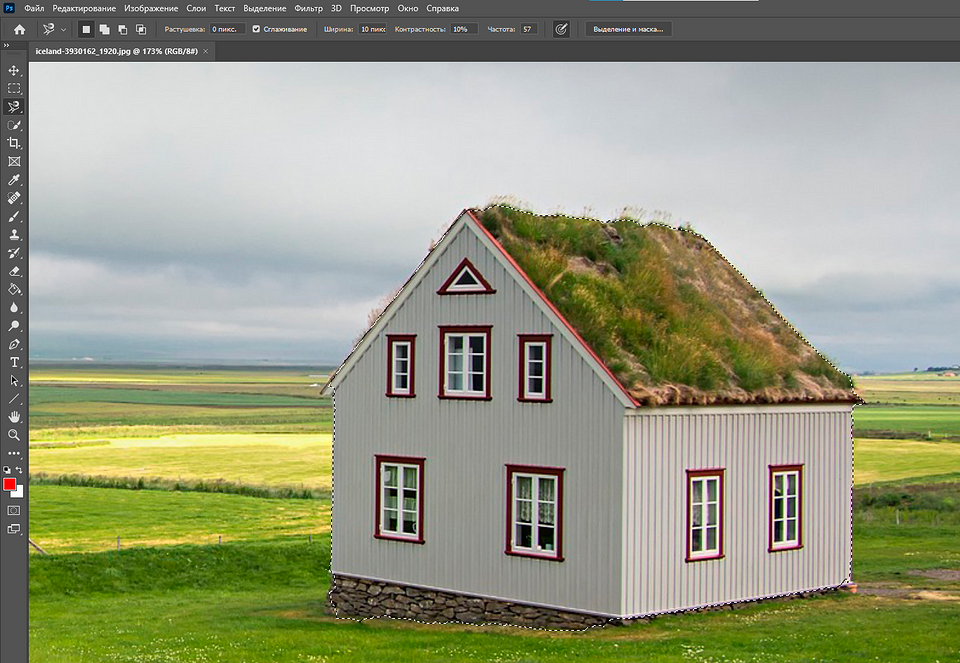Select the Clone Stamp tool

(14, 235)
